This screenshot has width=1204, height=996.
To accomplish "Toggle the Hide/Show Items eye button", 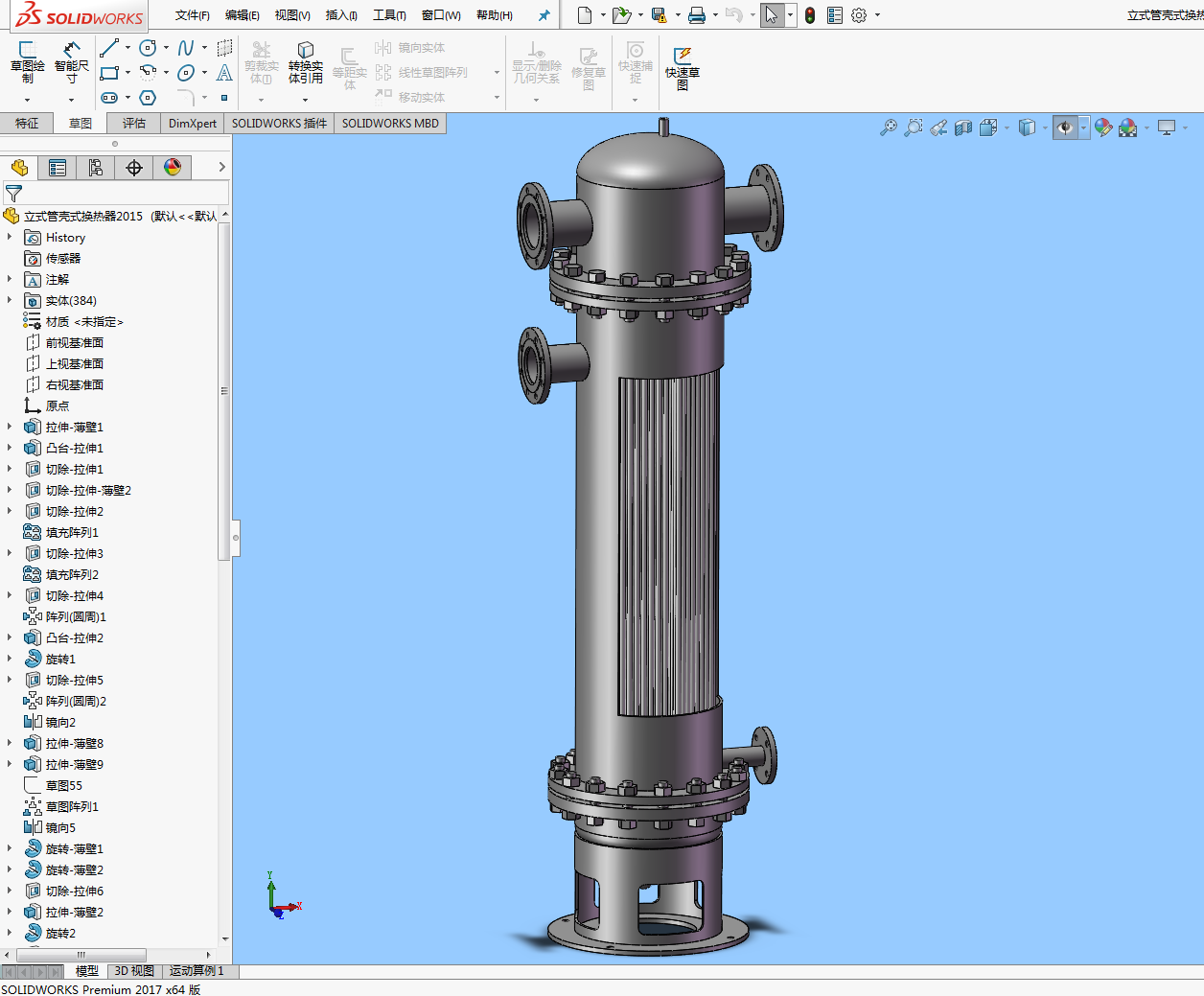I will click(x=1064, y=127).
